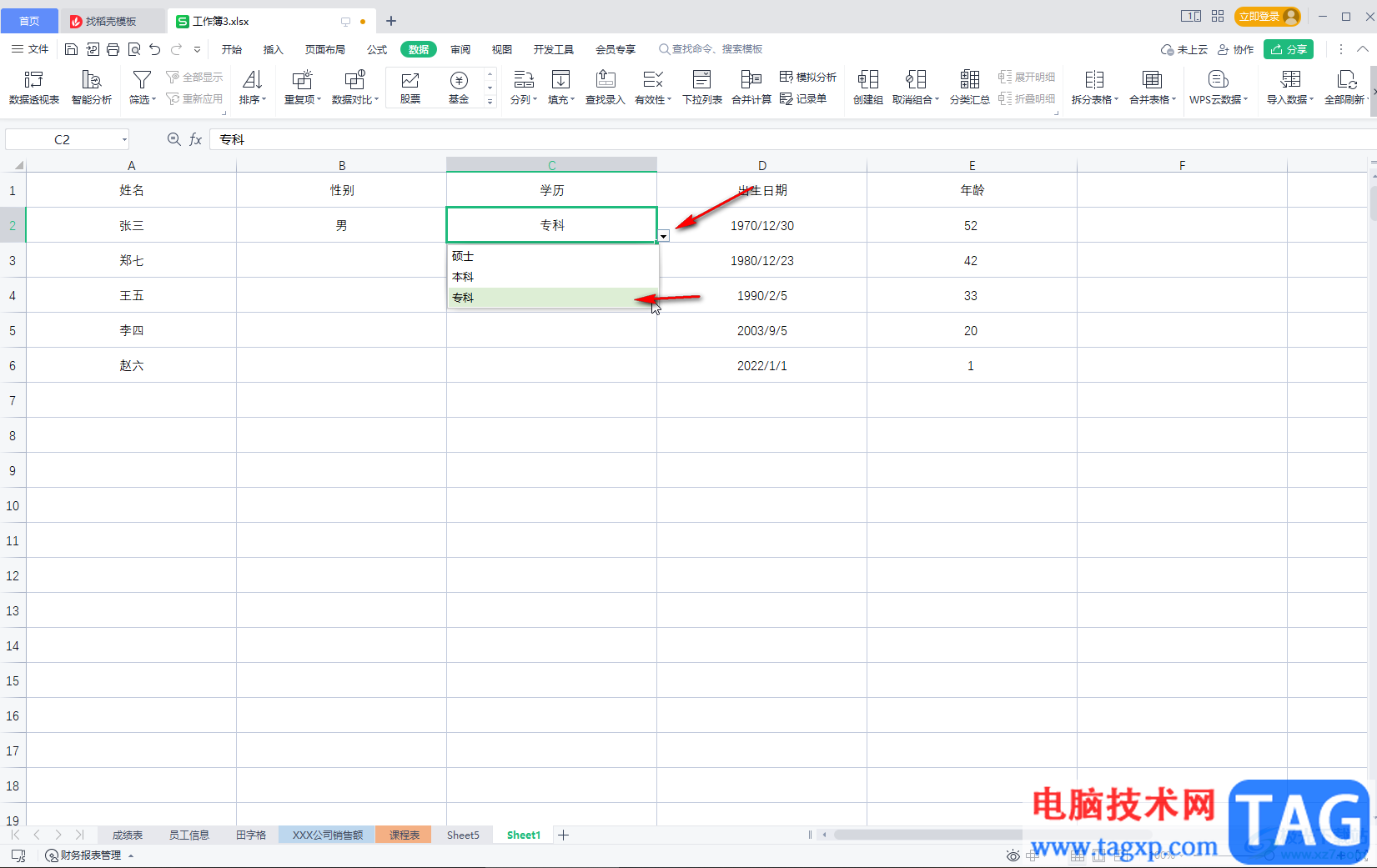
Task: Open the 文件 file menu
Action: coord(30,49)
